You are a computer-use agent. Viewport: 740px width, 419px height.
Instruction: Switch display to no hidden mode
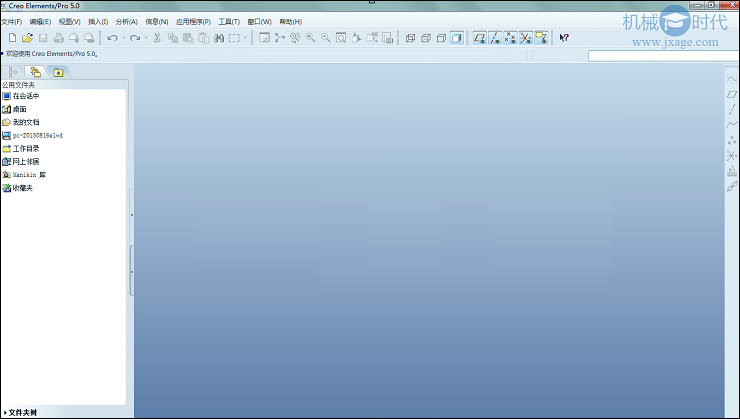point(441,38)
